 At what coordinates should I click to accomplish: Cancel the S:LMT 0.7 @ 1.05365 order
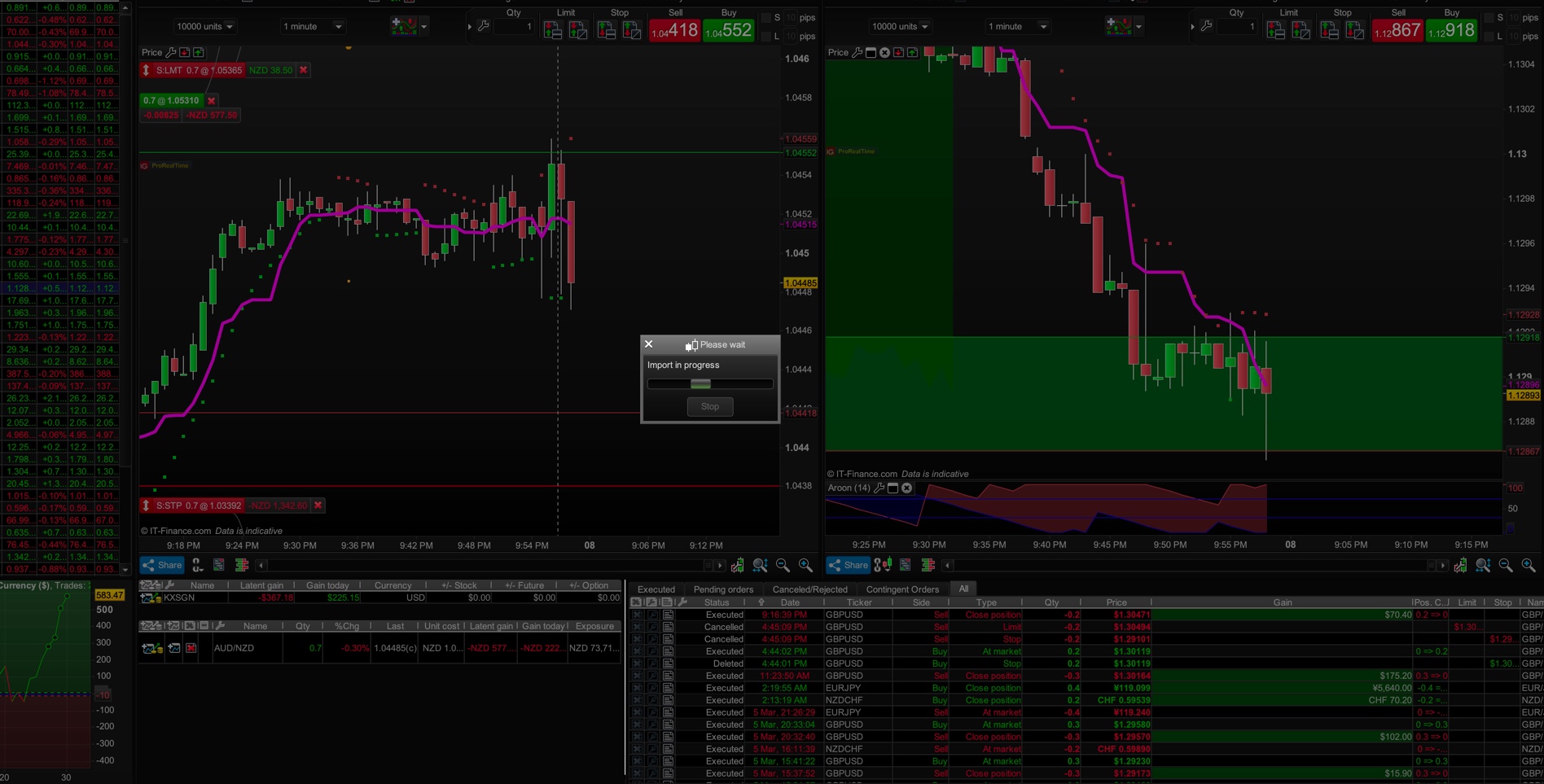tap(304, 70)
